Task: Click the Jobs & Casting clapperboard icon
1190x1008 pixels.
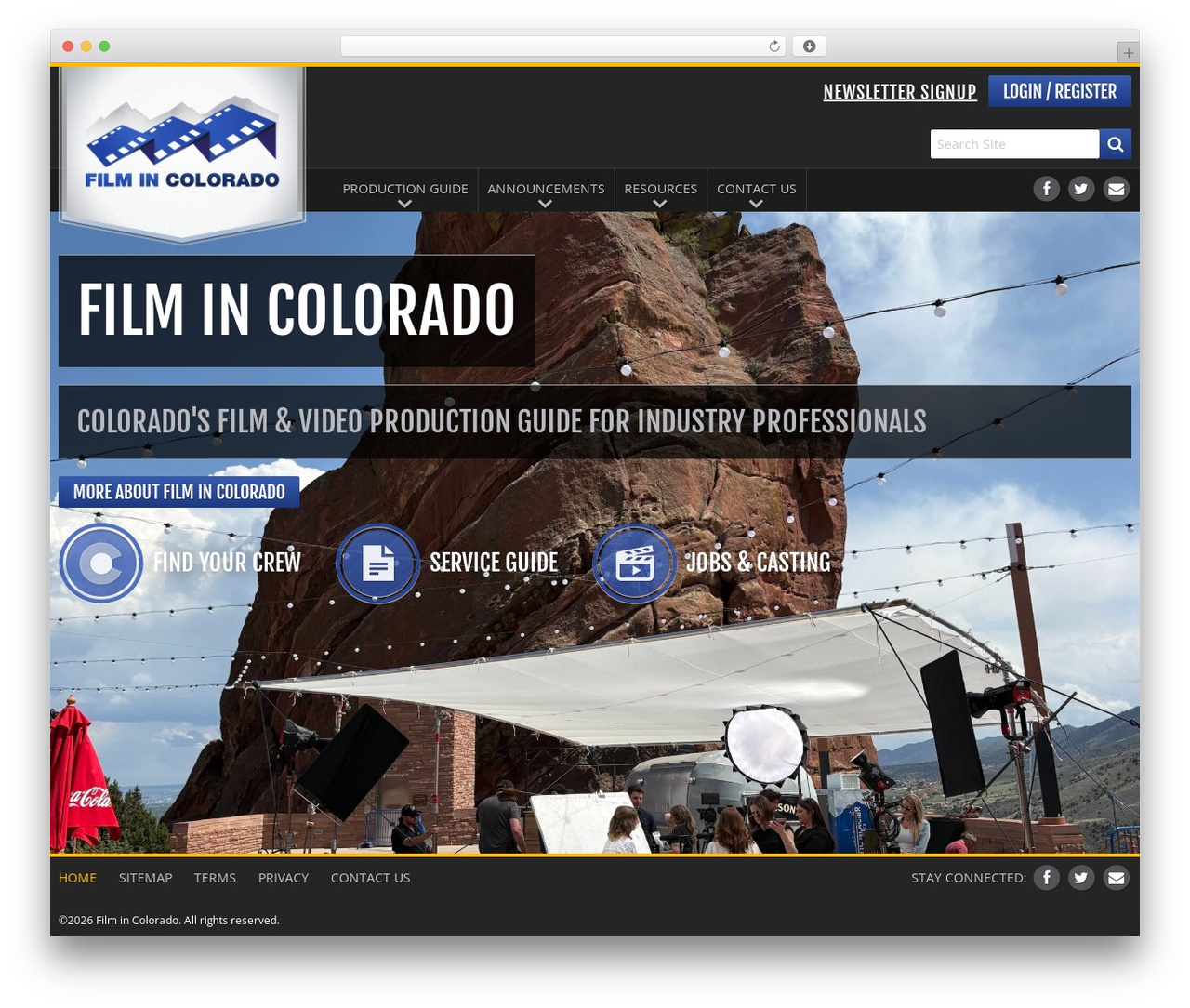Action: [x=635, y=564]
